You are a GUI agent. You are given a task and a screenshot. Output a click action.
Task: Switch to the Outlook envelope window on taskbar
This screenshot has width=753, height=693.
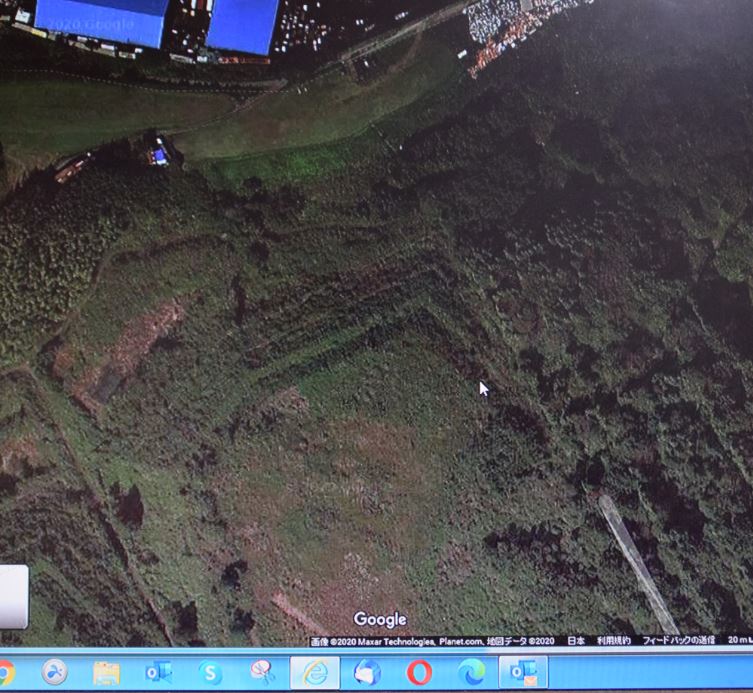pos(523,672)
